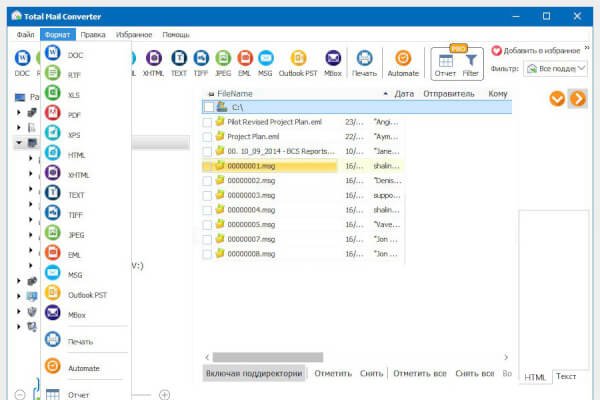Open the filter combo box
Screen dimensions: 600x400
tap(555, 69)
